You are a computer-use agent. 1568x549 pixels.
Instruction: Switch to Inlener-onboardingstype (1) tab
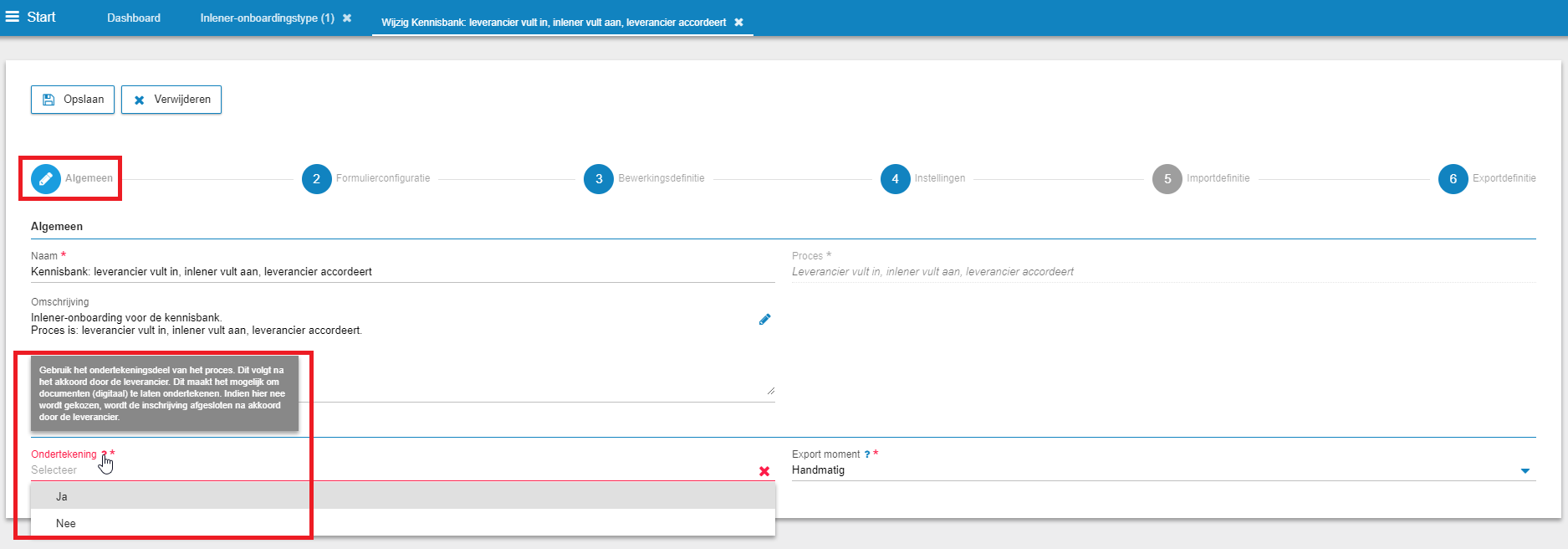(267, 18)
